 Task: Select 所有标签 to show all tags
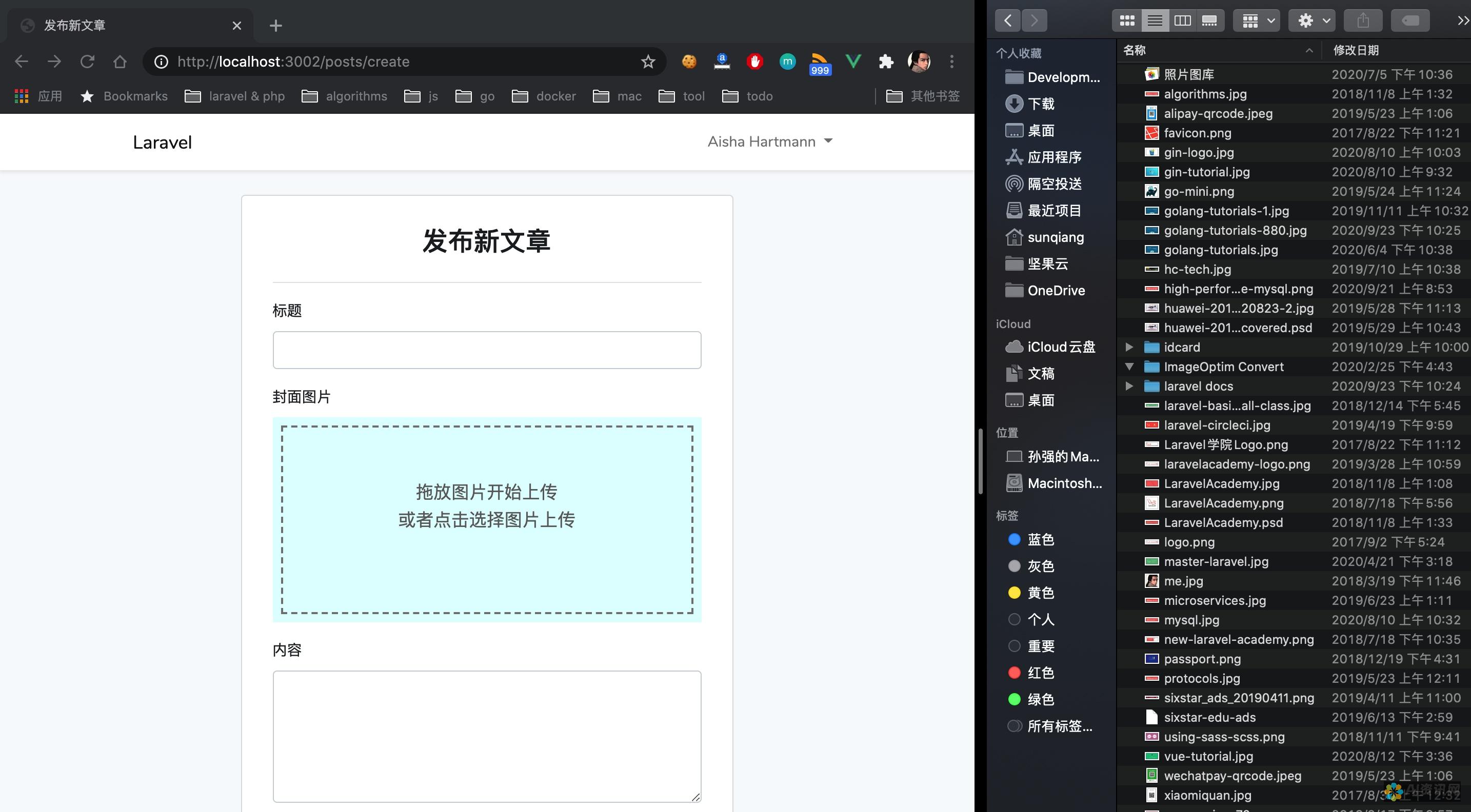point(1050,727)
